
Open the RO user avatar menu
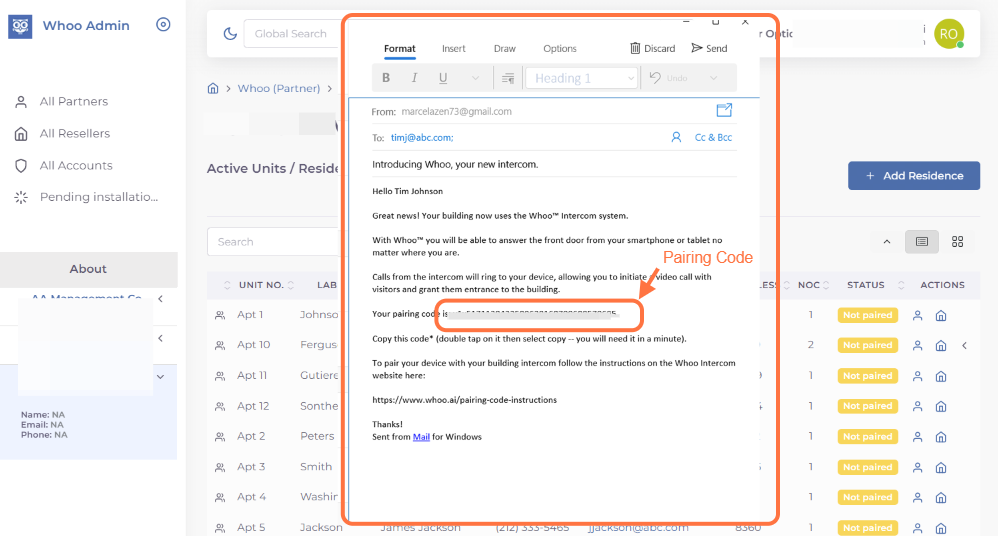948,34
